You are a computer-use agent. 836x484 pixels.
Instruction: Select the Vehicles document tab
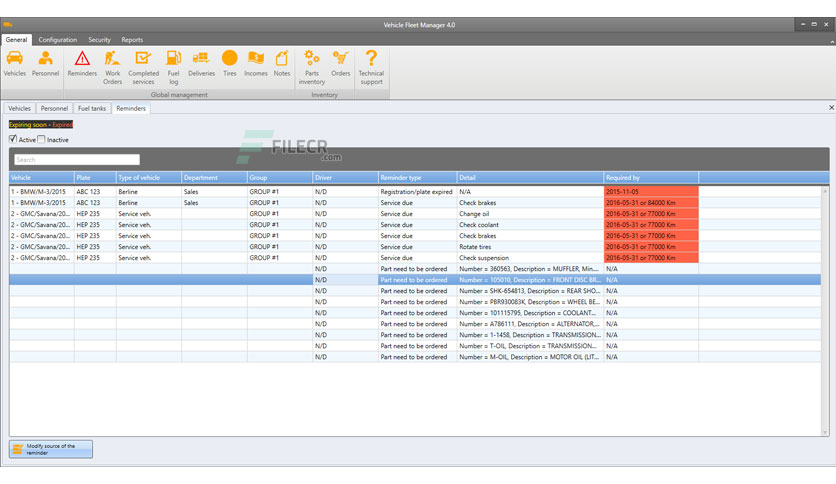(19, 108)
